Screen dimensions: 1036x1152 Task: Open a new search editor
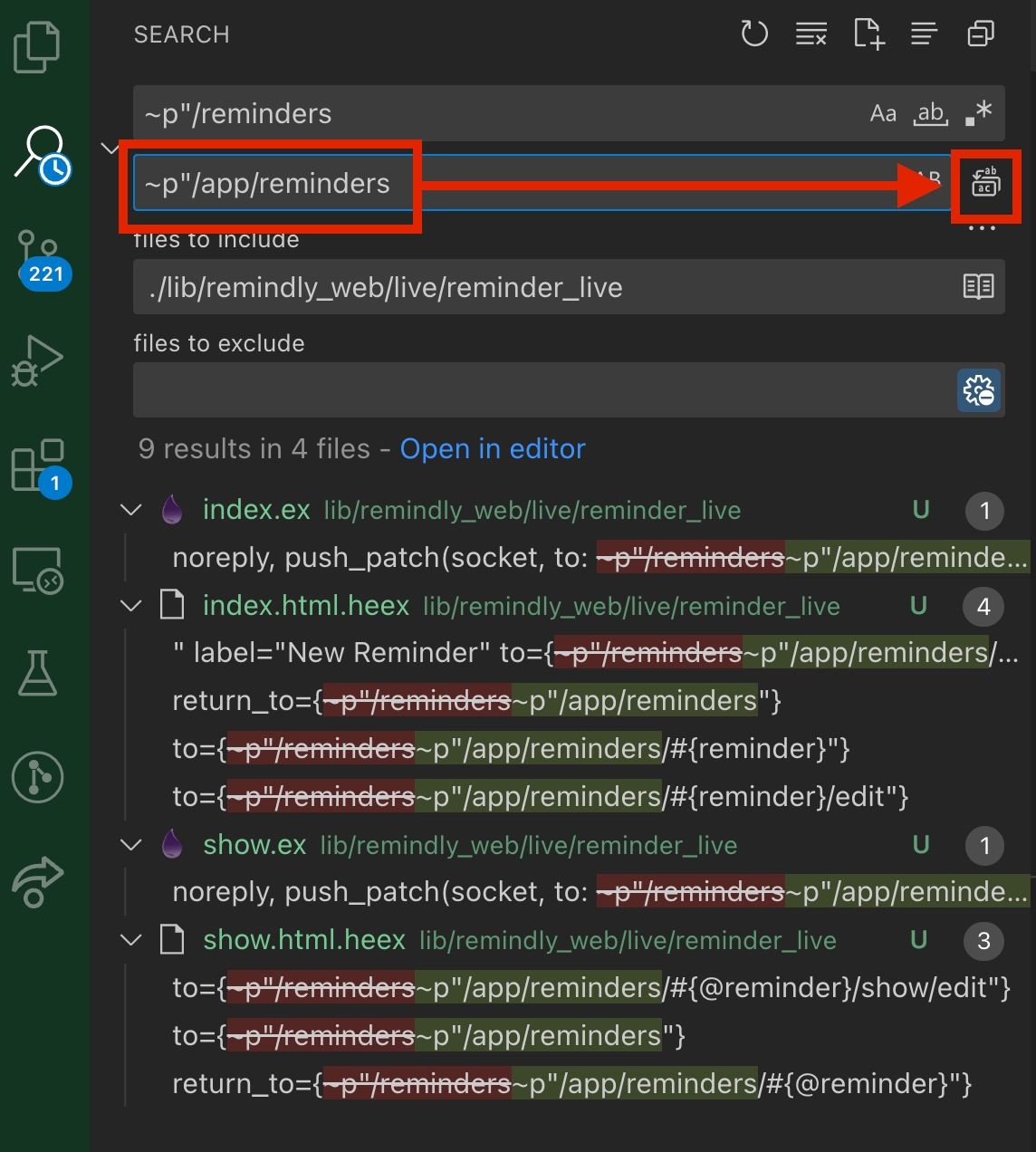(x=868, y=34)
